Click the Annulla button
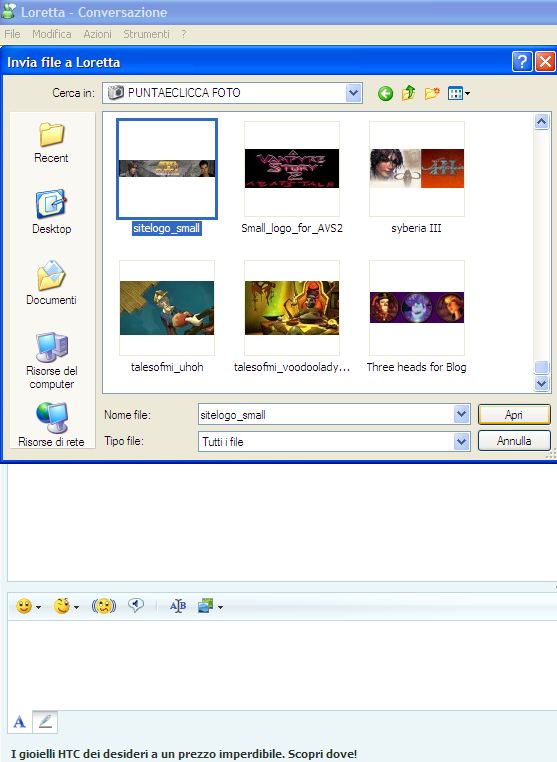This screenshot has width=557, height=762. [514, 441]
